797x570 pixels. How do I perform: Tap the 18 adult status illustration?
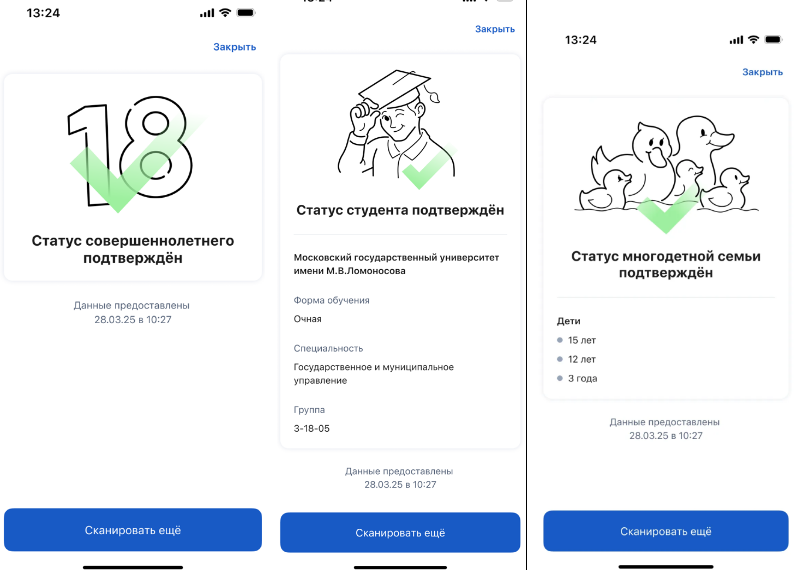click(x=133, y=154)
